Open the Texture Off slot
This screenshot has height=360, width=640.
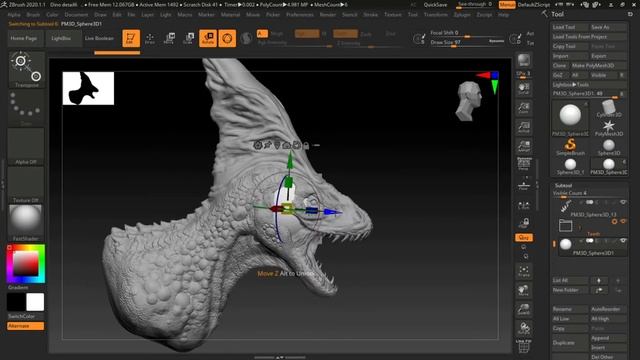(x=26, y=184)
